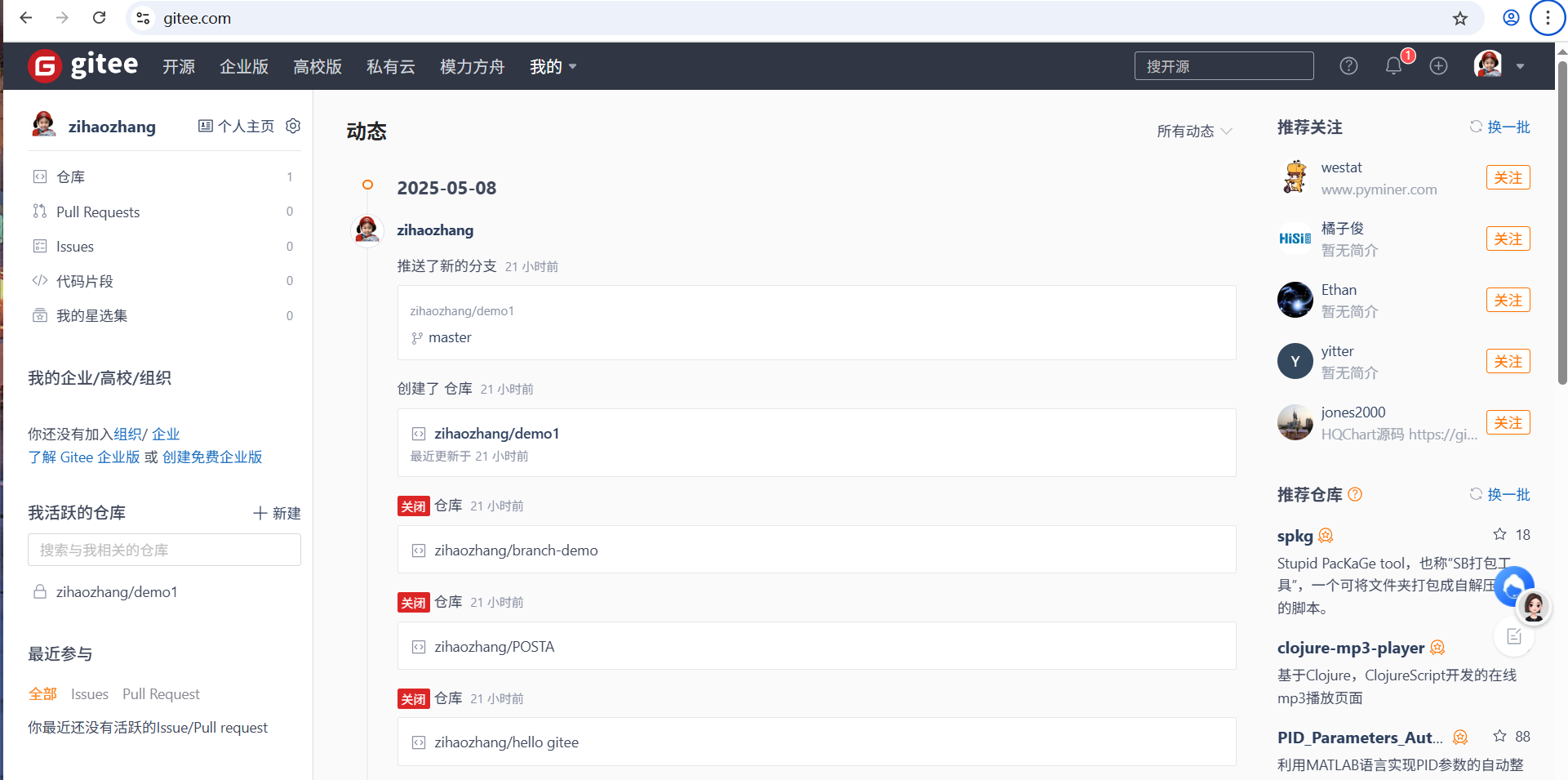Expand the account dropdown arrow next to avatar
This screenshot has width=1568, height=780.
[1520, 66]
